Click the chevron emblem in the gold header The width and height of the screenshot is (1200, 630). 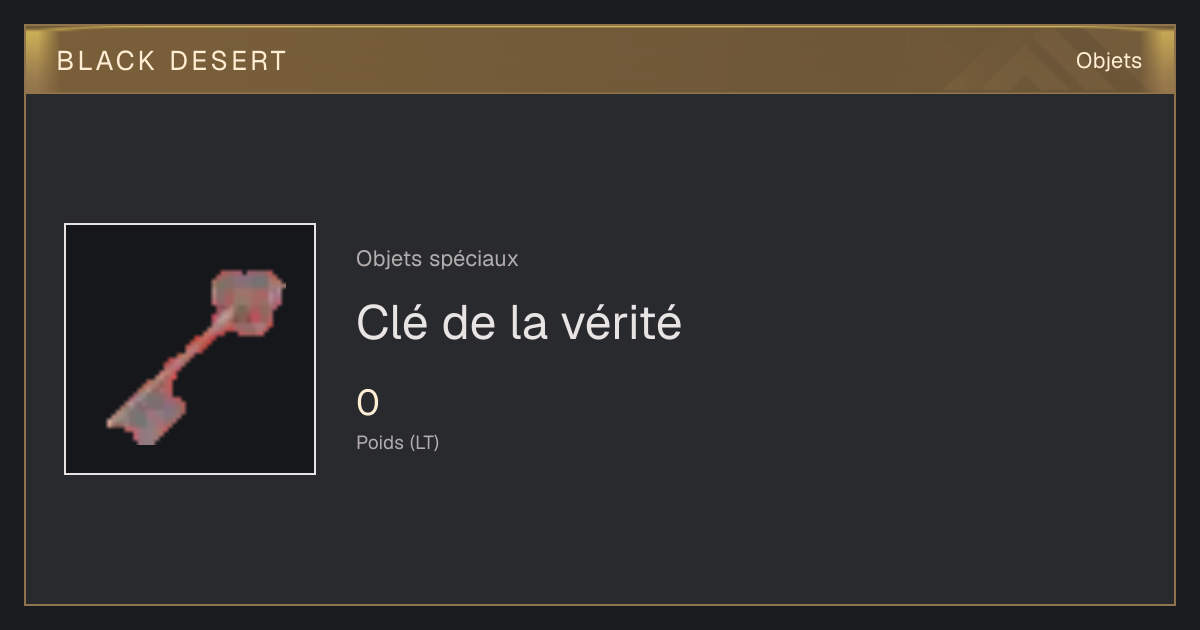(x=1032, y=66)
